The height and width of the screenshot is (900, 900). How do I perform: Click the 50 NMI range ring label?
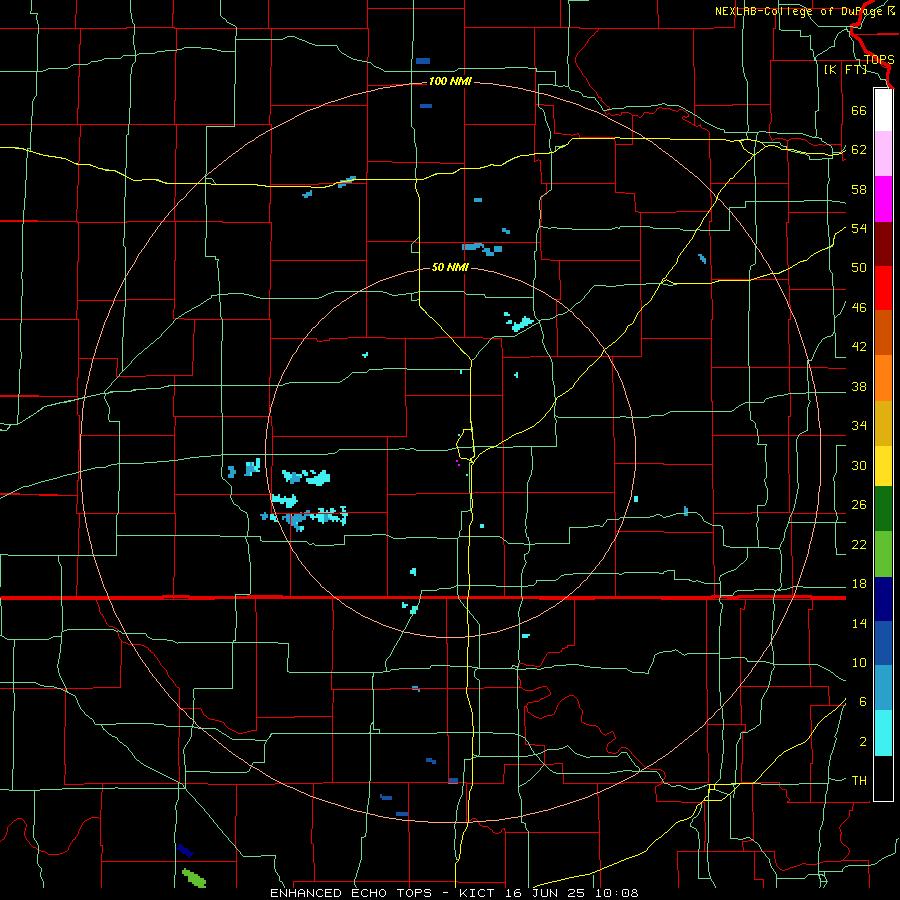coord(450,267)
